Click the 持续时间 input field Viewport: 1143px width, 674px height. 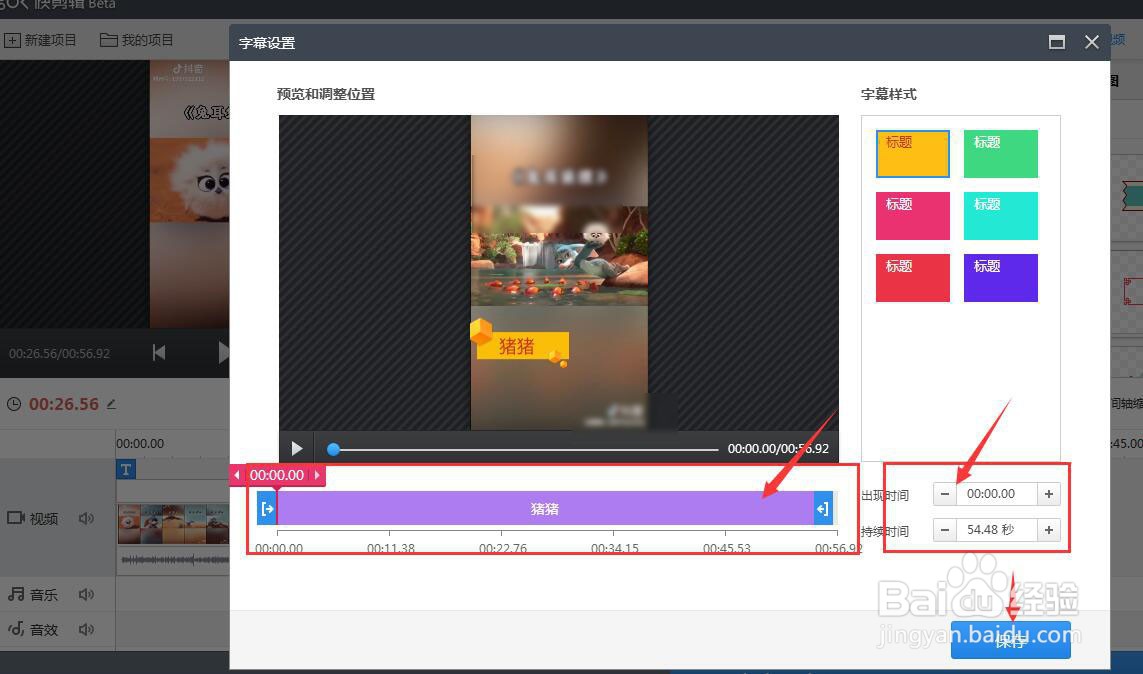[x=996, y=530]
